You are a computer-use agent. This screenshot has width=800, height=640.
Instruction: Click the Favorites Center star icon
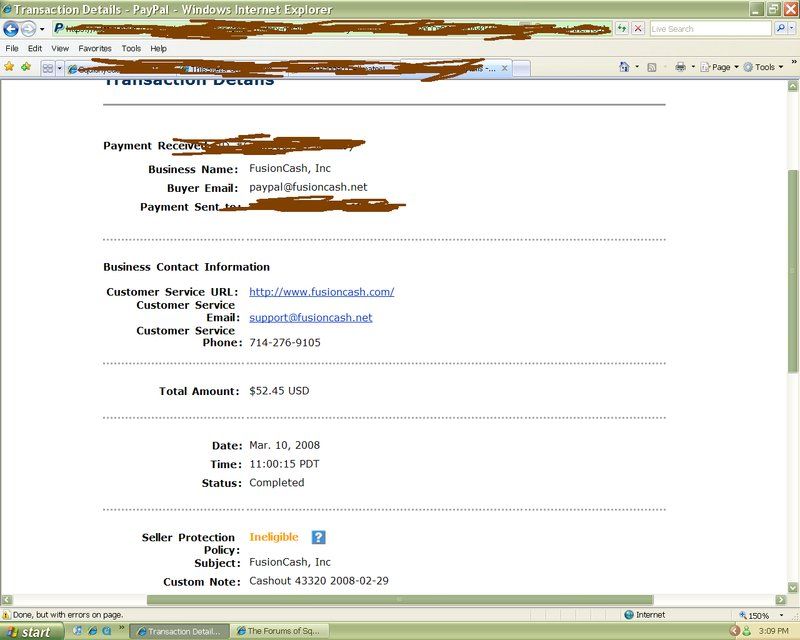pos(9,67)
